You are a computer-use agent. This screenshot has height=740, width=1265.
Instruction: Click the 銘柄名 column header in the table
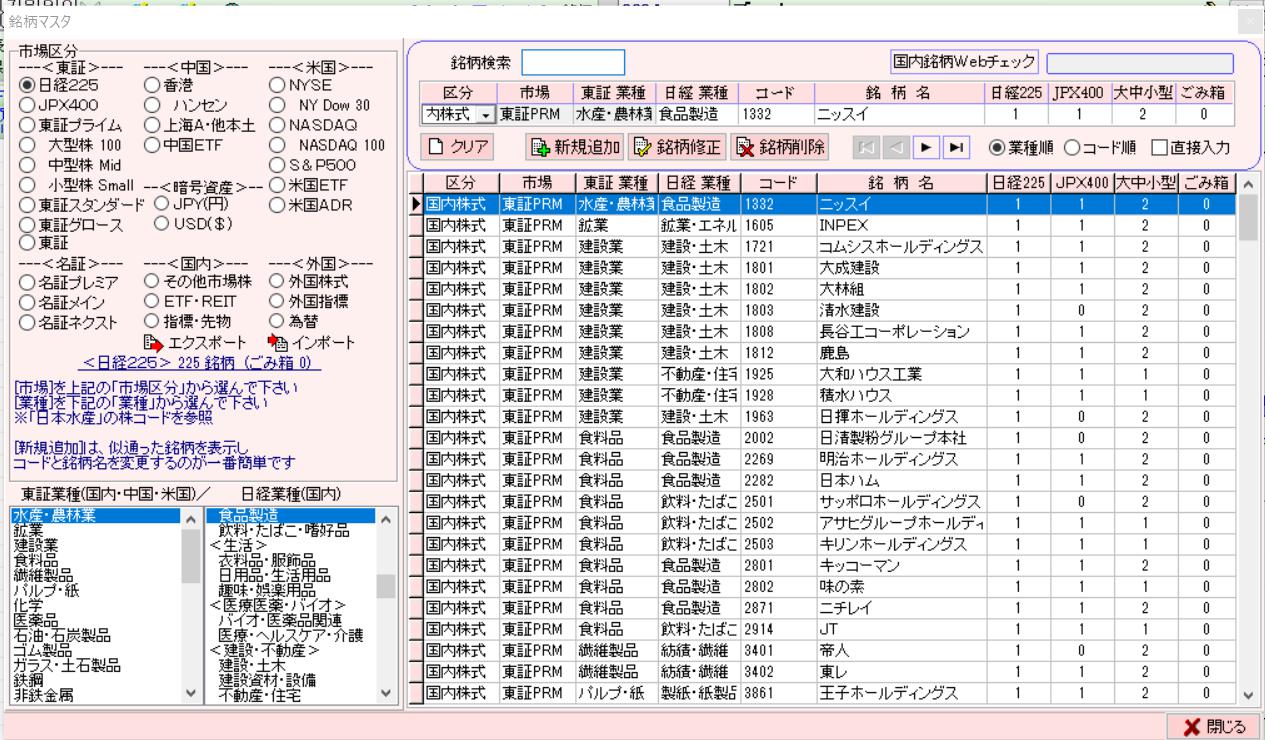[x=899, y=184]
